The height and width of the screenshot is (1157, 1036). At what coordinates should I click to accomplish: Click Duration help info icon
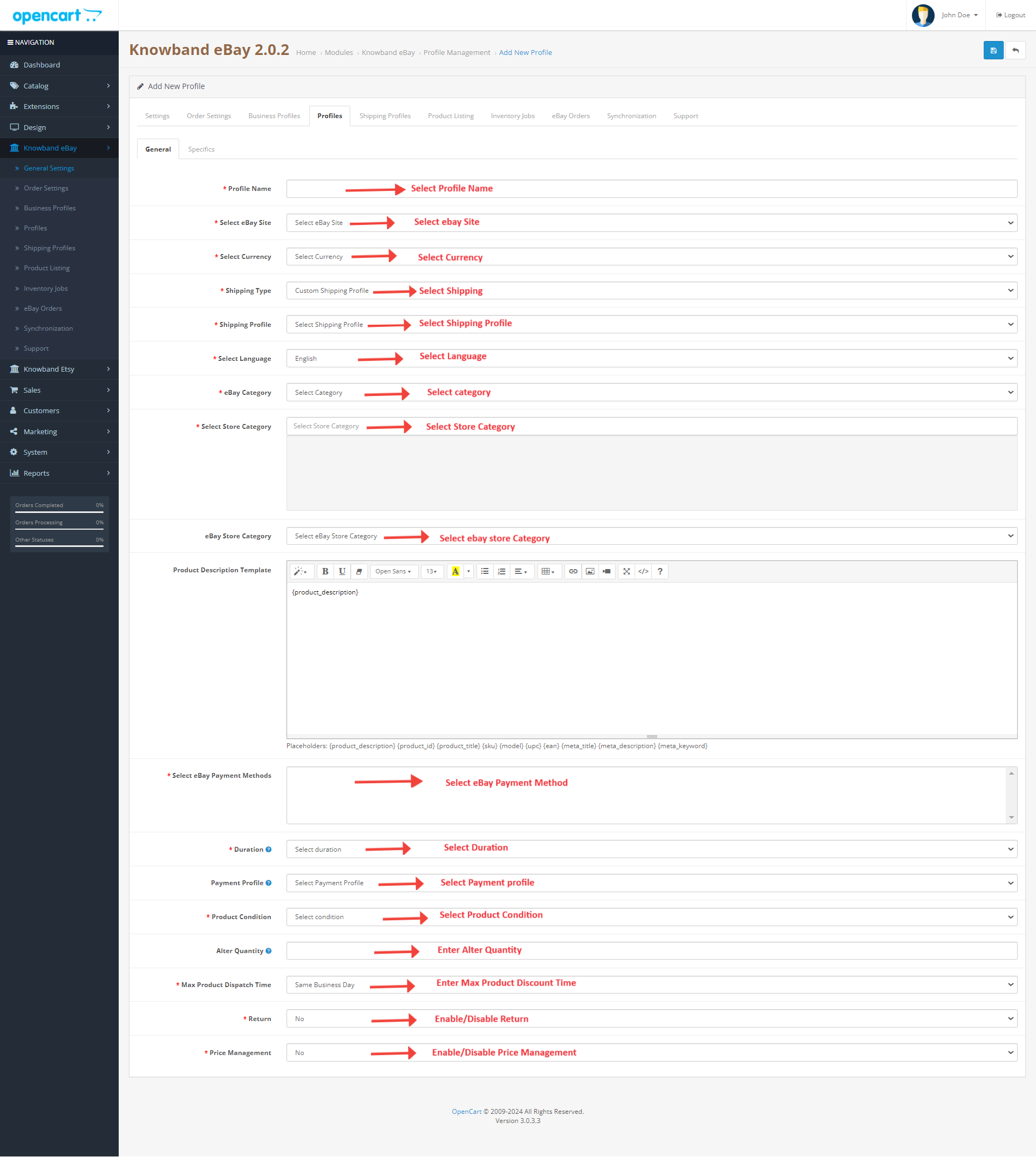(x=269, y=850)
